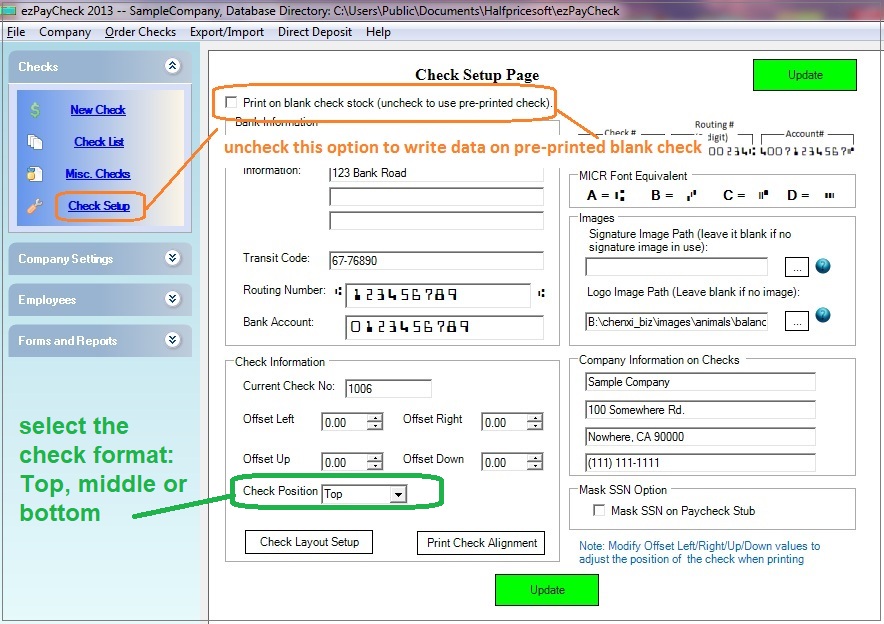Open the Check Position dropdown

click(x=400, y=494)
